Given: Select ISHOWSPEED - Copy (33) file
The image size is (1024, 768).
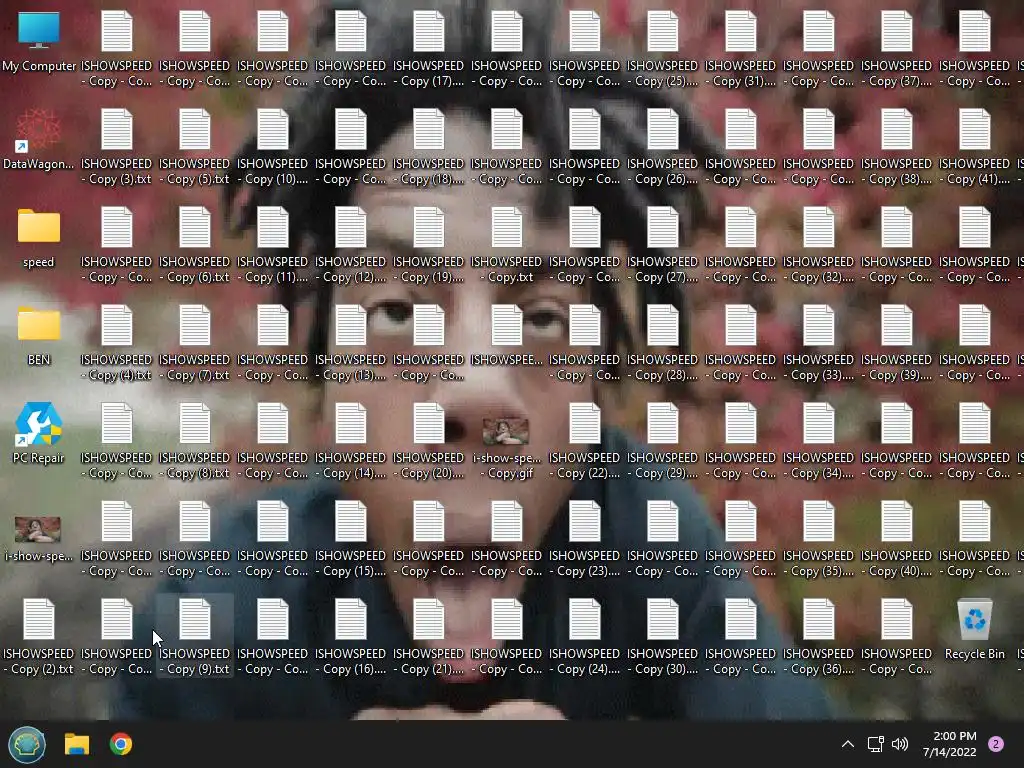Looking at the screenshot, I should point(818,344).
